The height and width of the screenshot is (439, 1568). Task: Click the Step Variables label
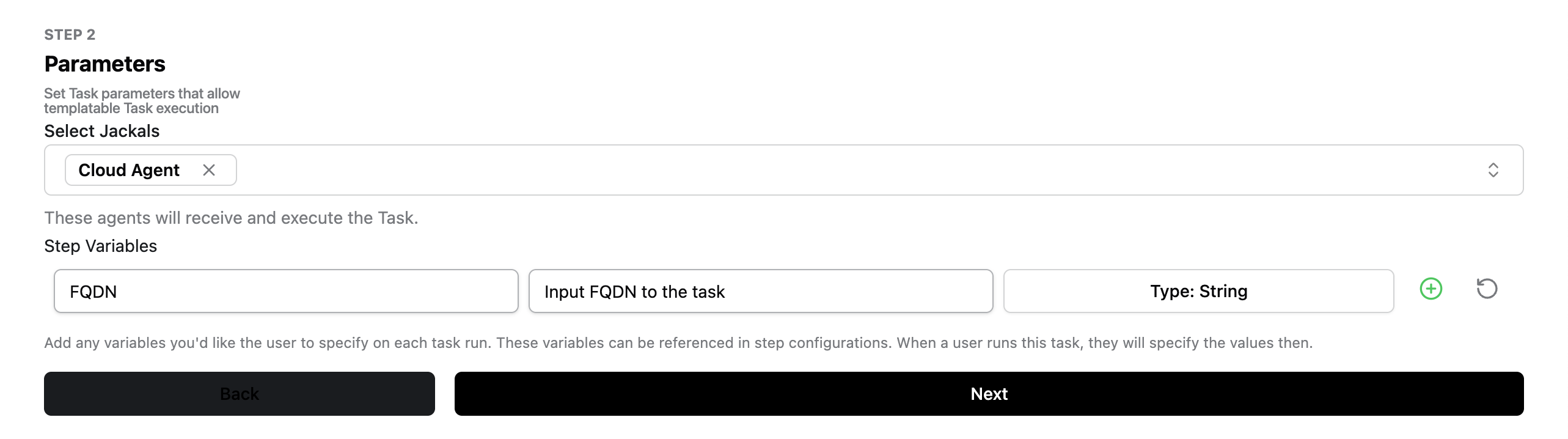100,246
